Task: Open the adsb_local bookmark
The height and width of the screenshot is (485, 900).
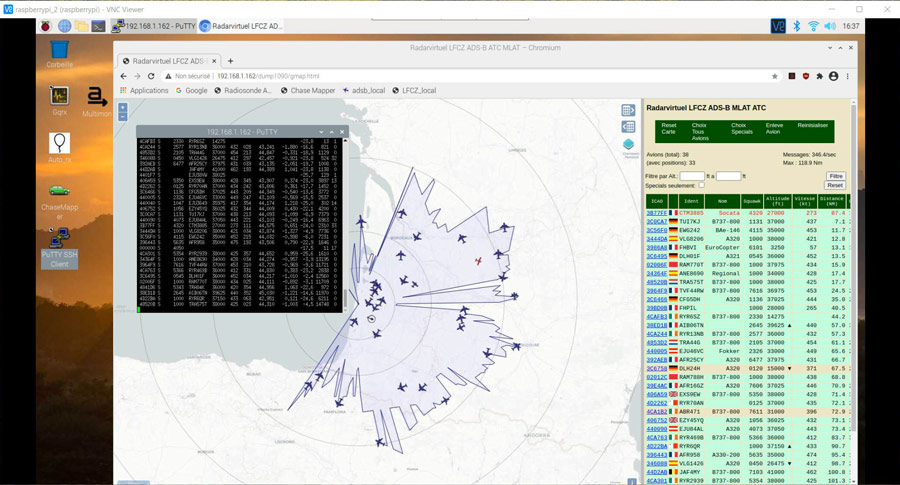Action: click(x=364, y=90)
